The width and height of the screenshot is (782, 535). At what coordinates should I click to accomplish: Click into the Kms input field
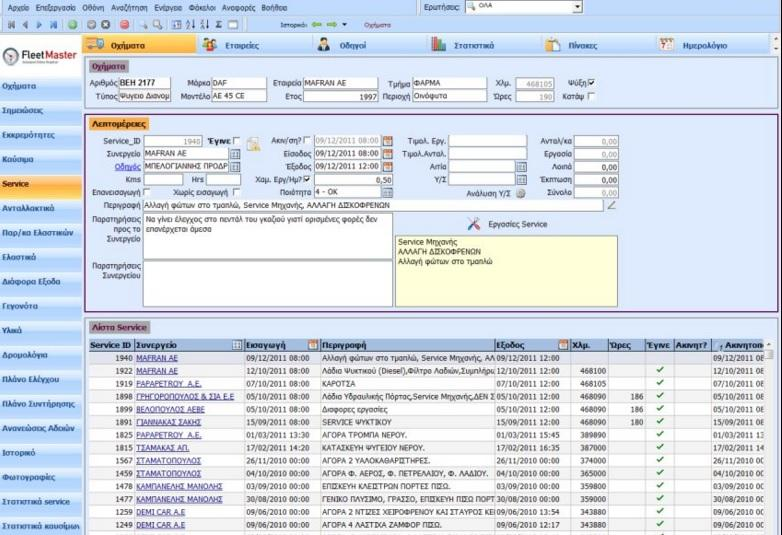point(163,179)
